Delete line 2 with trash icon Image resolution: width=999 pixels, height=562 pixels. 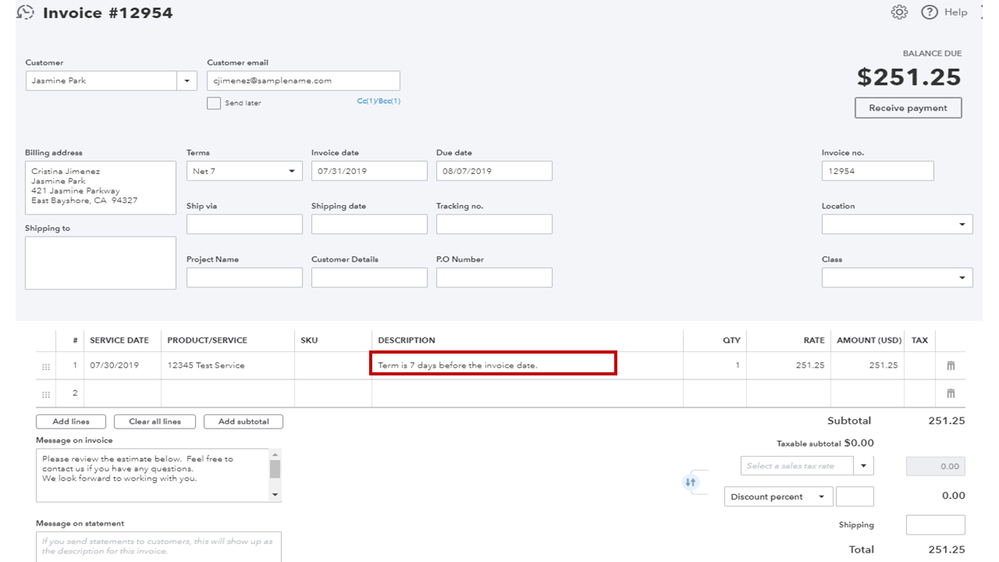click(951, 393)
